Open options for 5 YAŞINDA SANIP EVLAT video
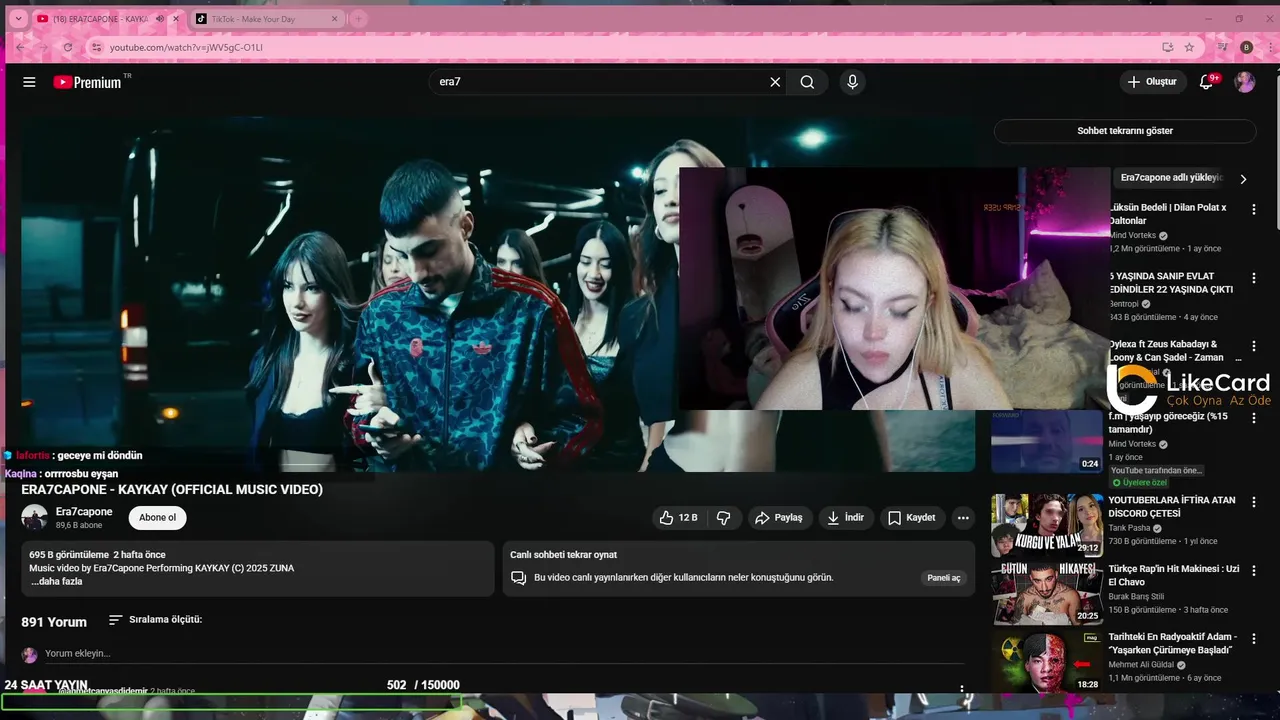Screen dimensions: 1280x720 (1254, 277)
